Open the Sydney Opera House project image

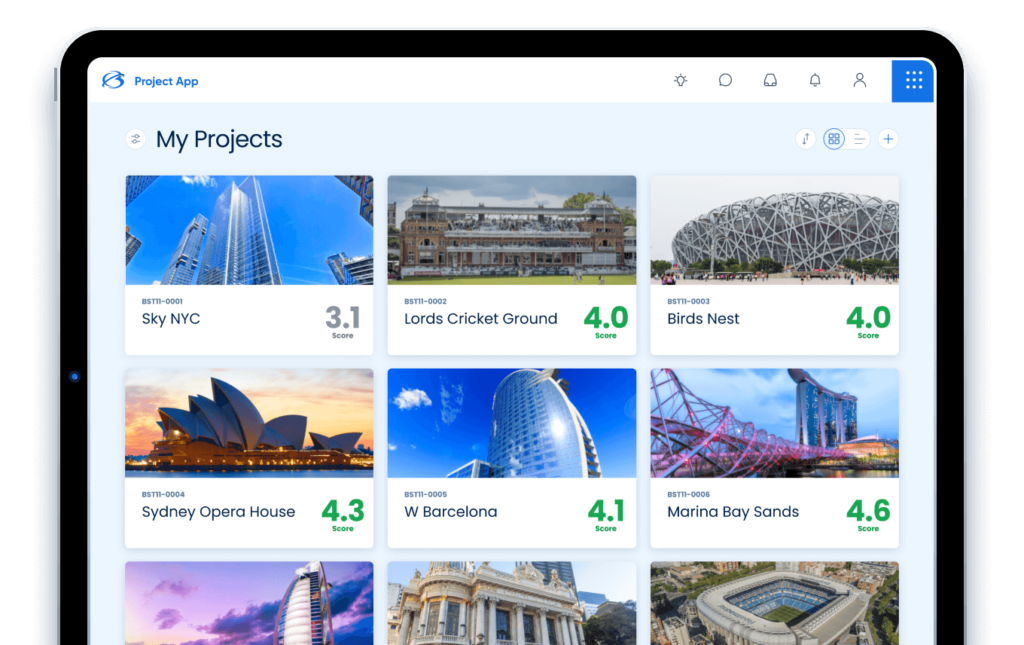(249, 423)
